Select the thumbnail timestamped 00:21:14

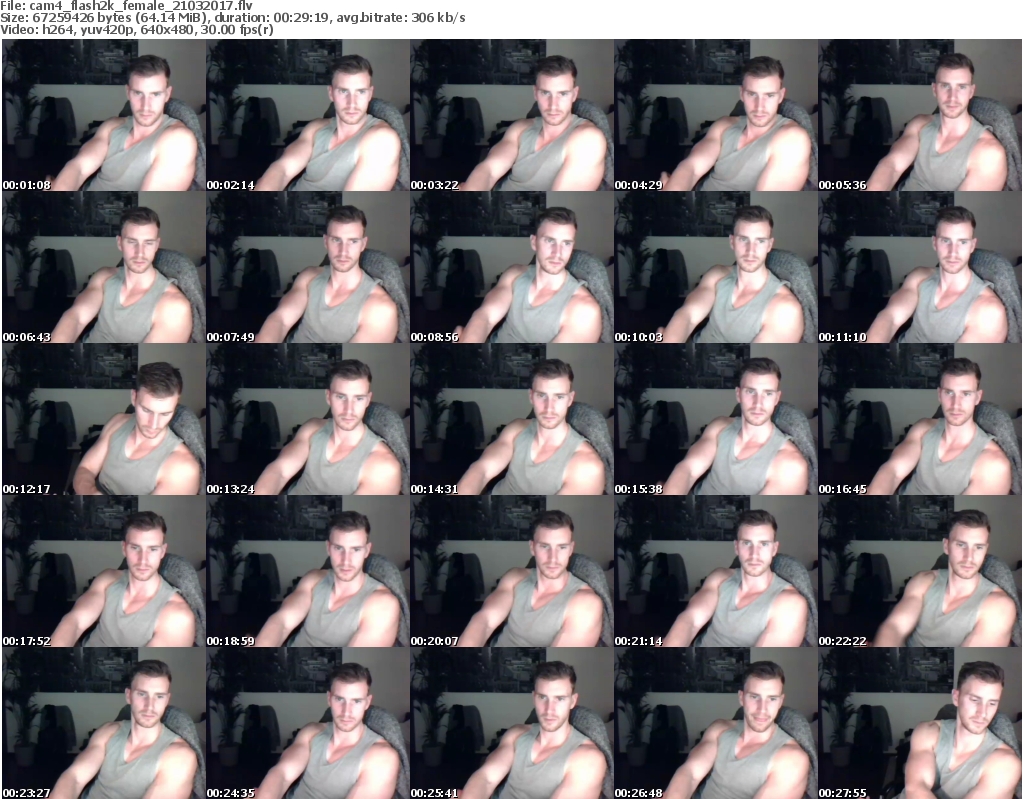tap(716, 572)
